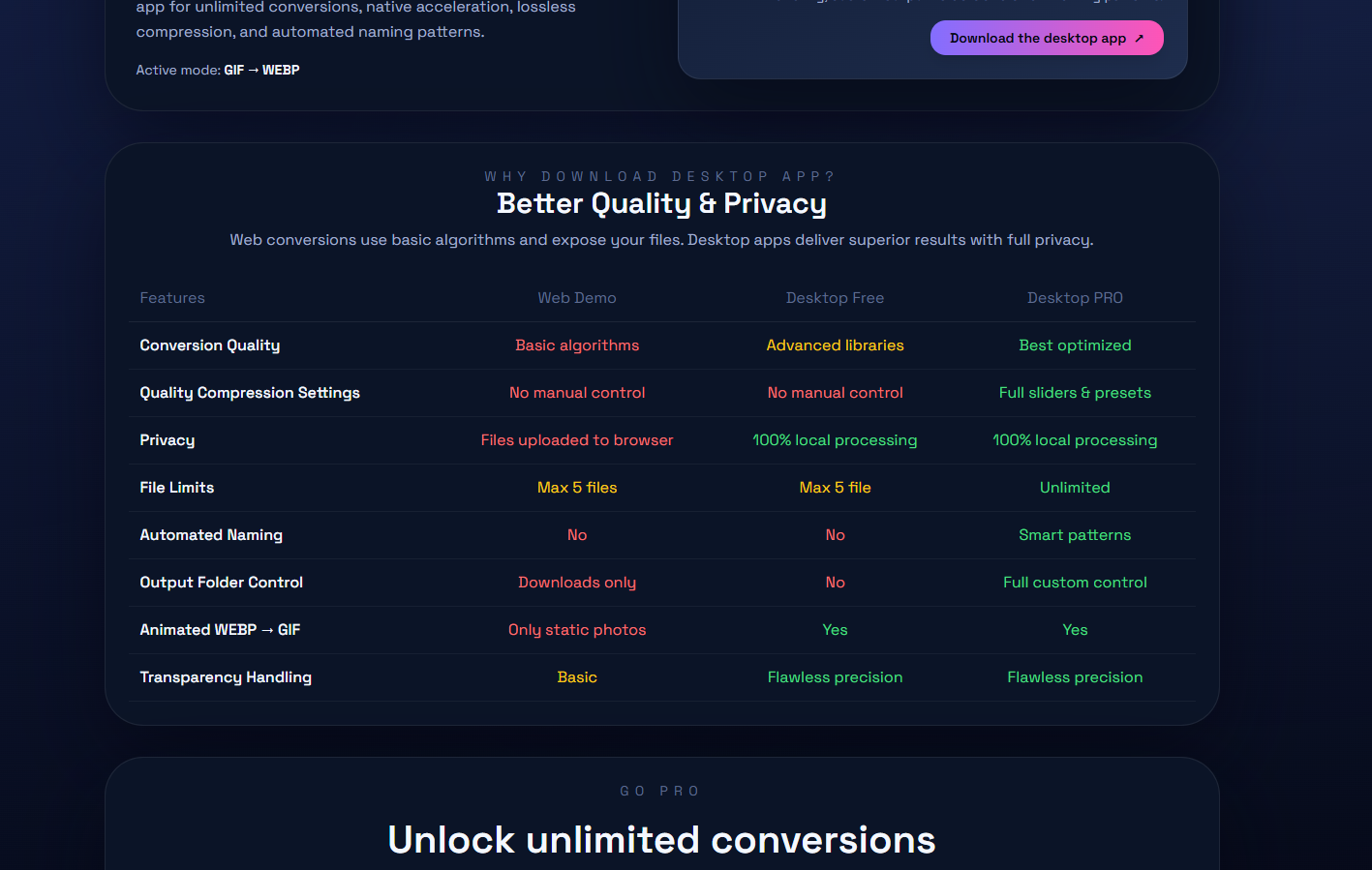Click the Download the desktop app button
The height and width of the screenshot is (870, 1372).
(1047, 37)
